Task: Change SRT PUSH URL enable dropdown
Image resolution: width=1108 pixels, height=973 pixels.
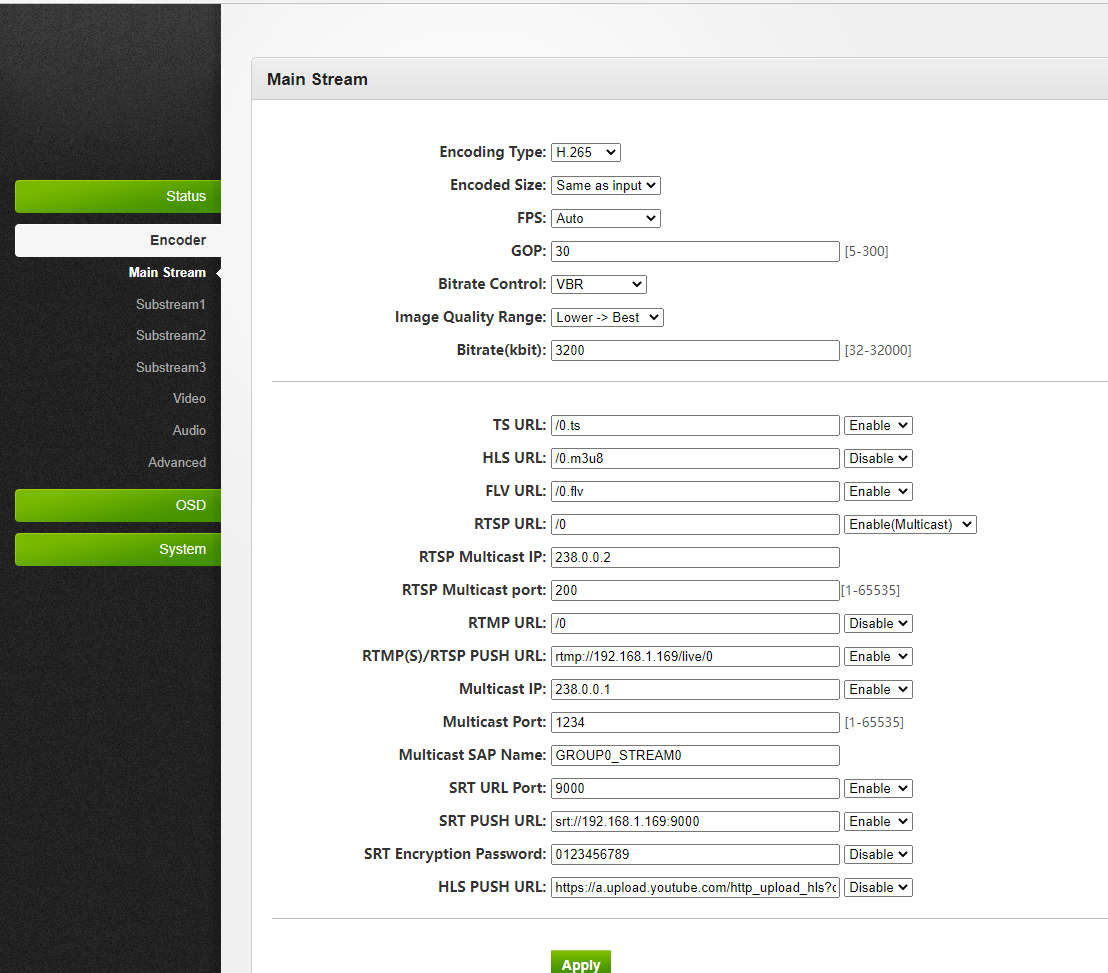Action: 878,821
